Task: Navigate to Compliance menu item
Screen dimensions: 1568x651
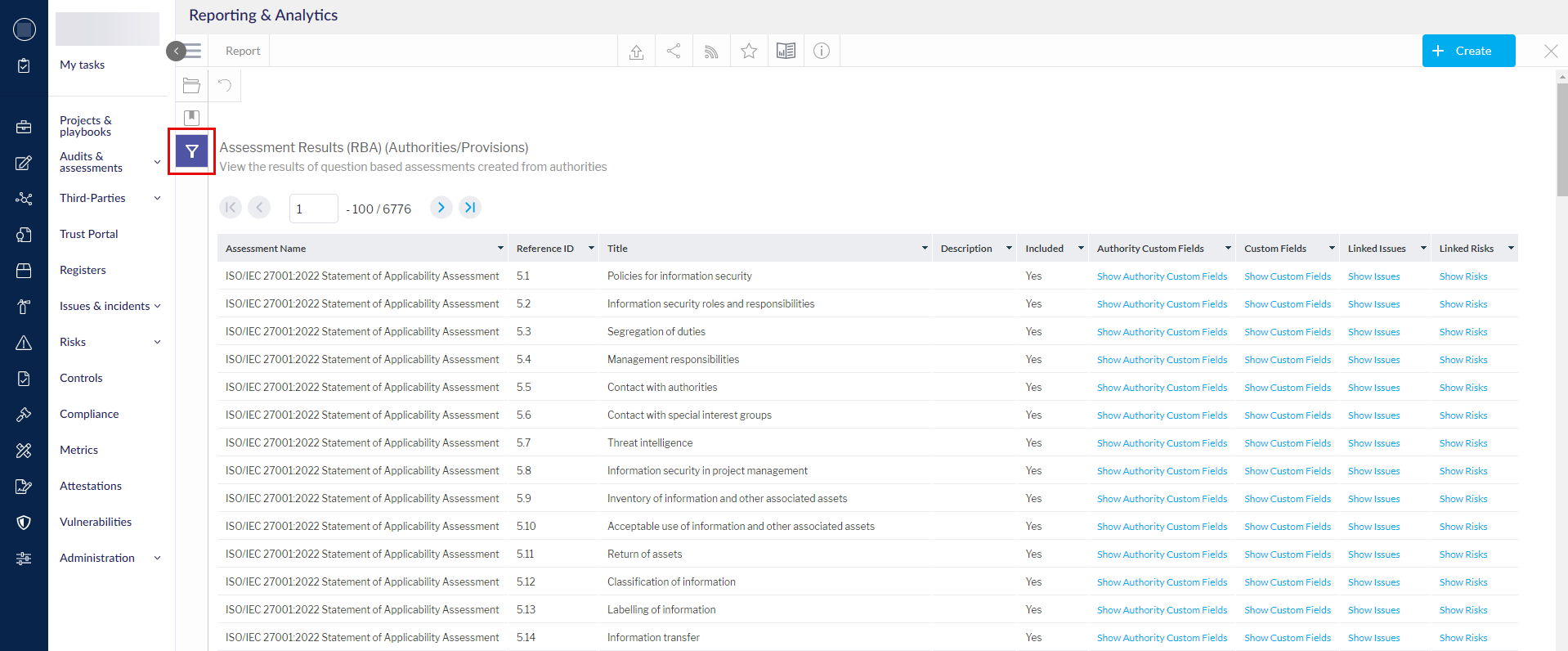Action: click(x=89, y=414)
